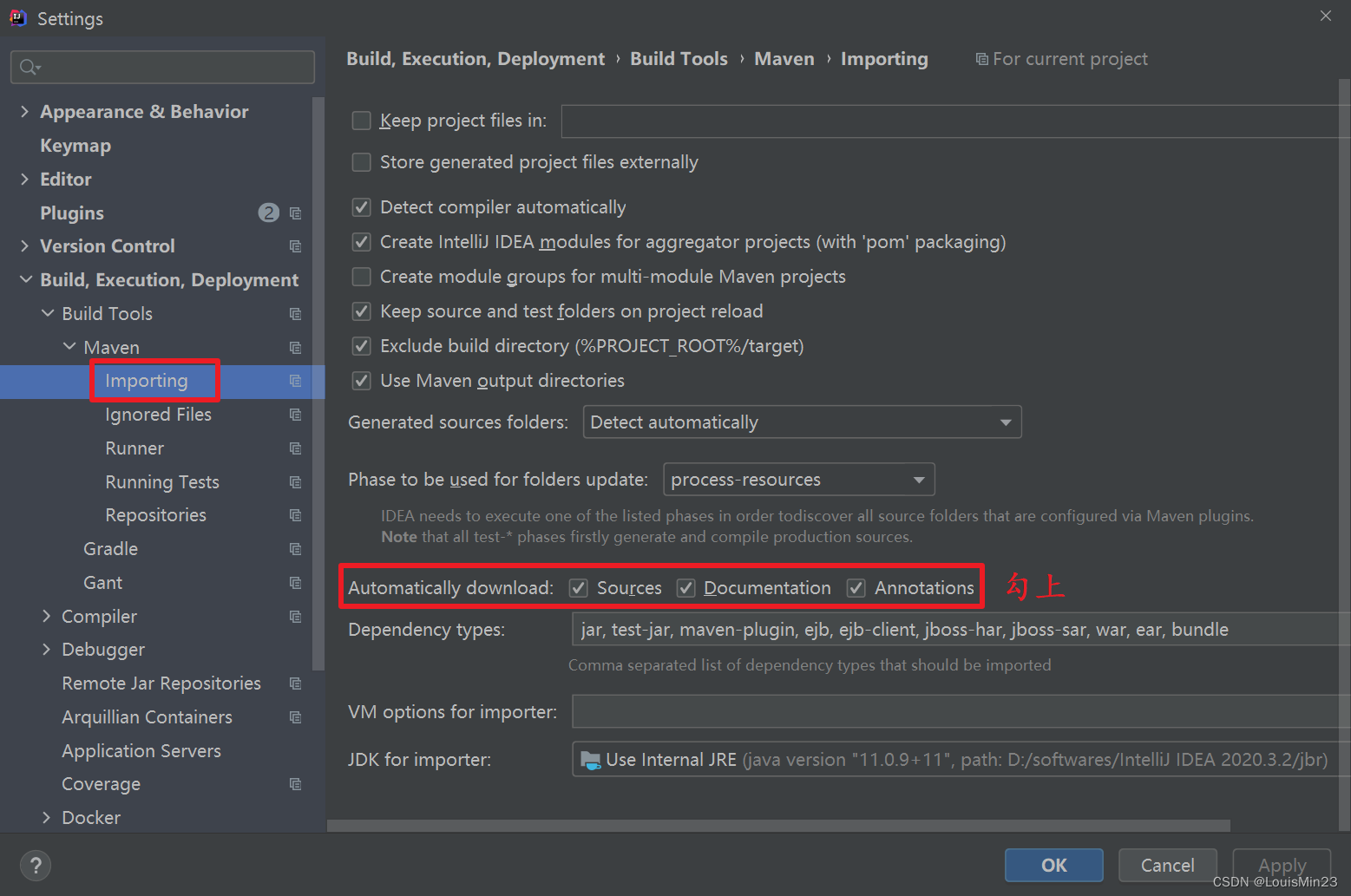Click Maven in the breadcrumb path
The width and height of the screenshot is (1351, 896).
(x=784, y=59)
